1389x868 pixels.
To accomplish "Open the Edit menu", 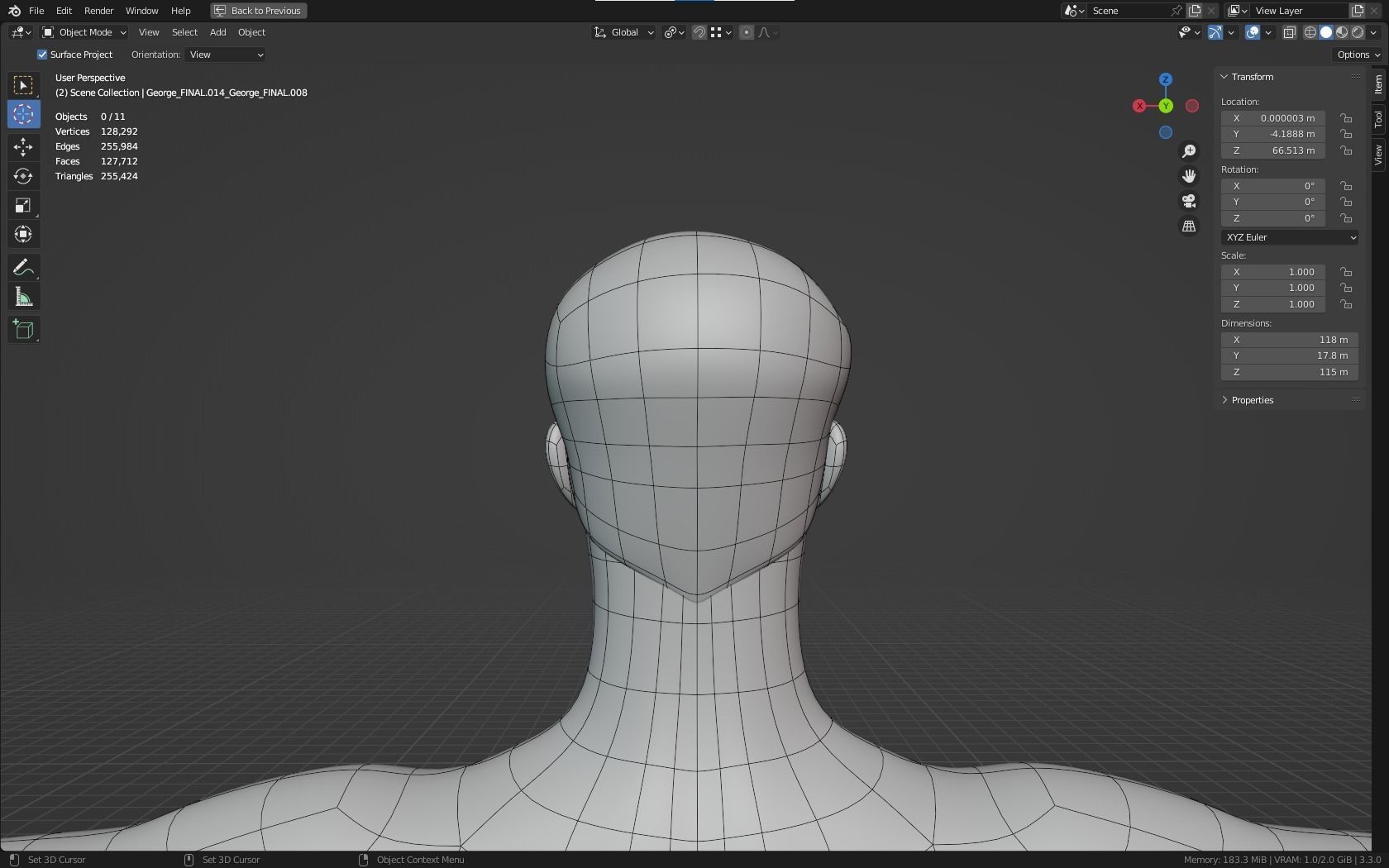I will pos(64,11).
